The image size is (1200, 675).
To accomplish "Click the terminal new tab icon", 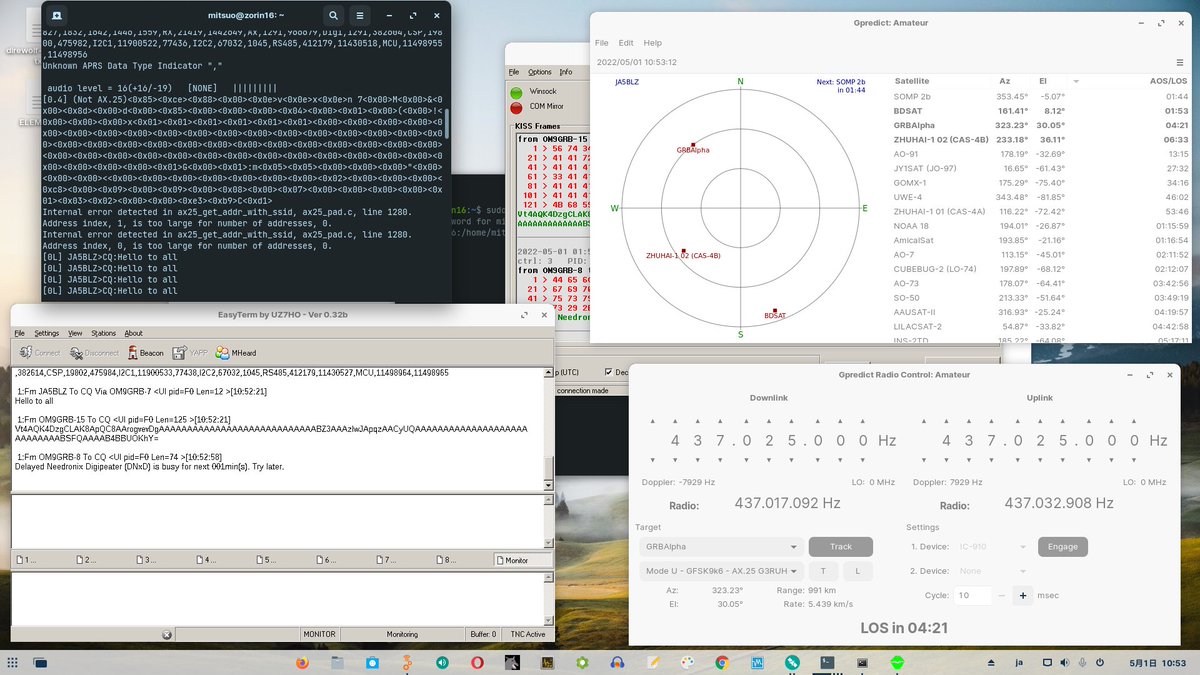I will point(58,16).
